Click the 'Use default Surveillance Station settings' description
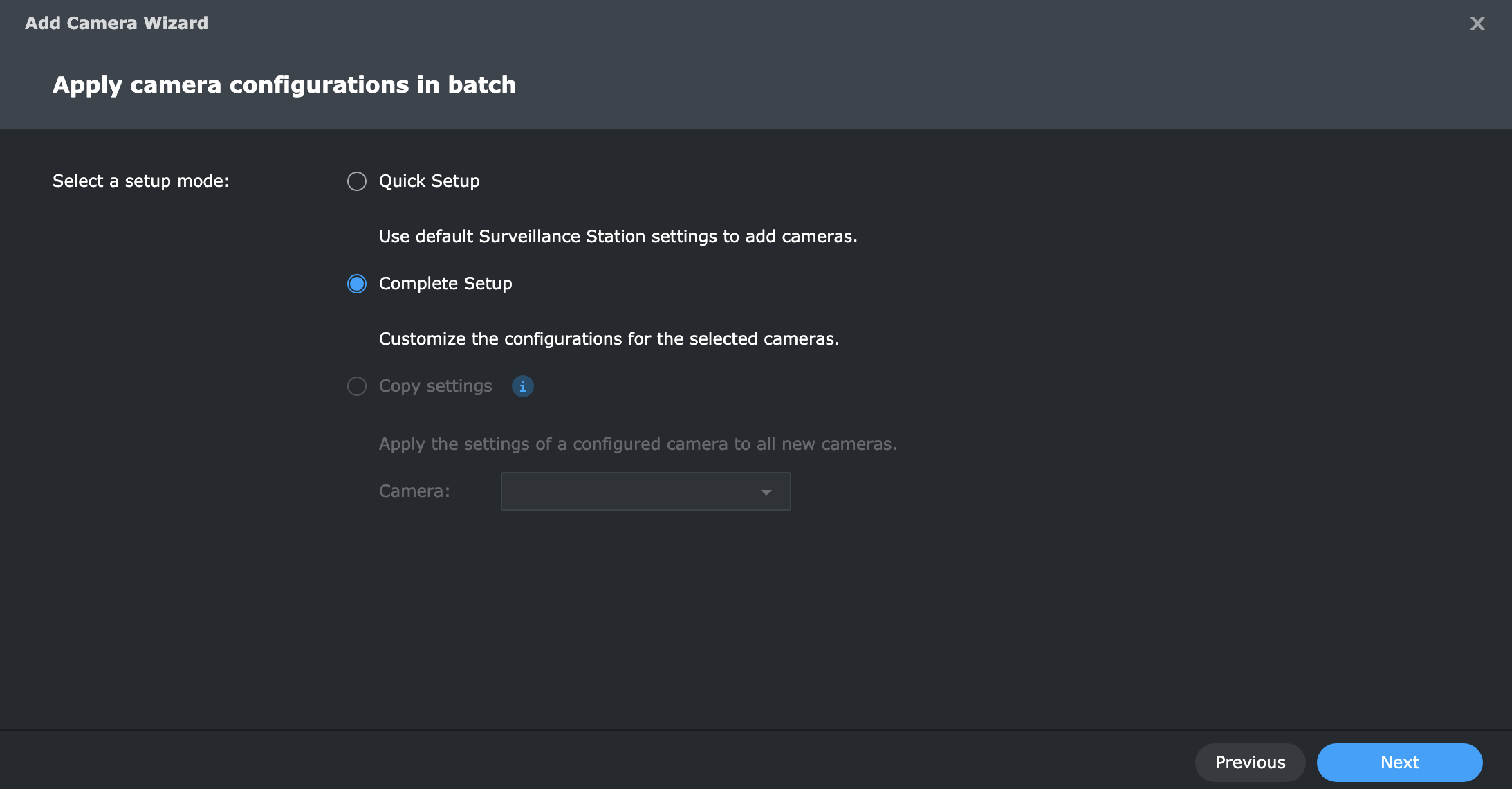Viewport: 1512px width, 789px height. (618, 237)
